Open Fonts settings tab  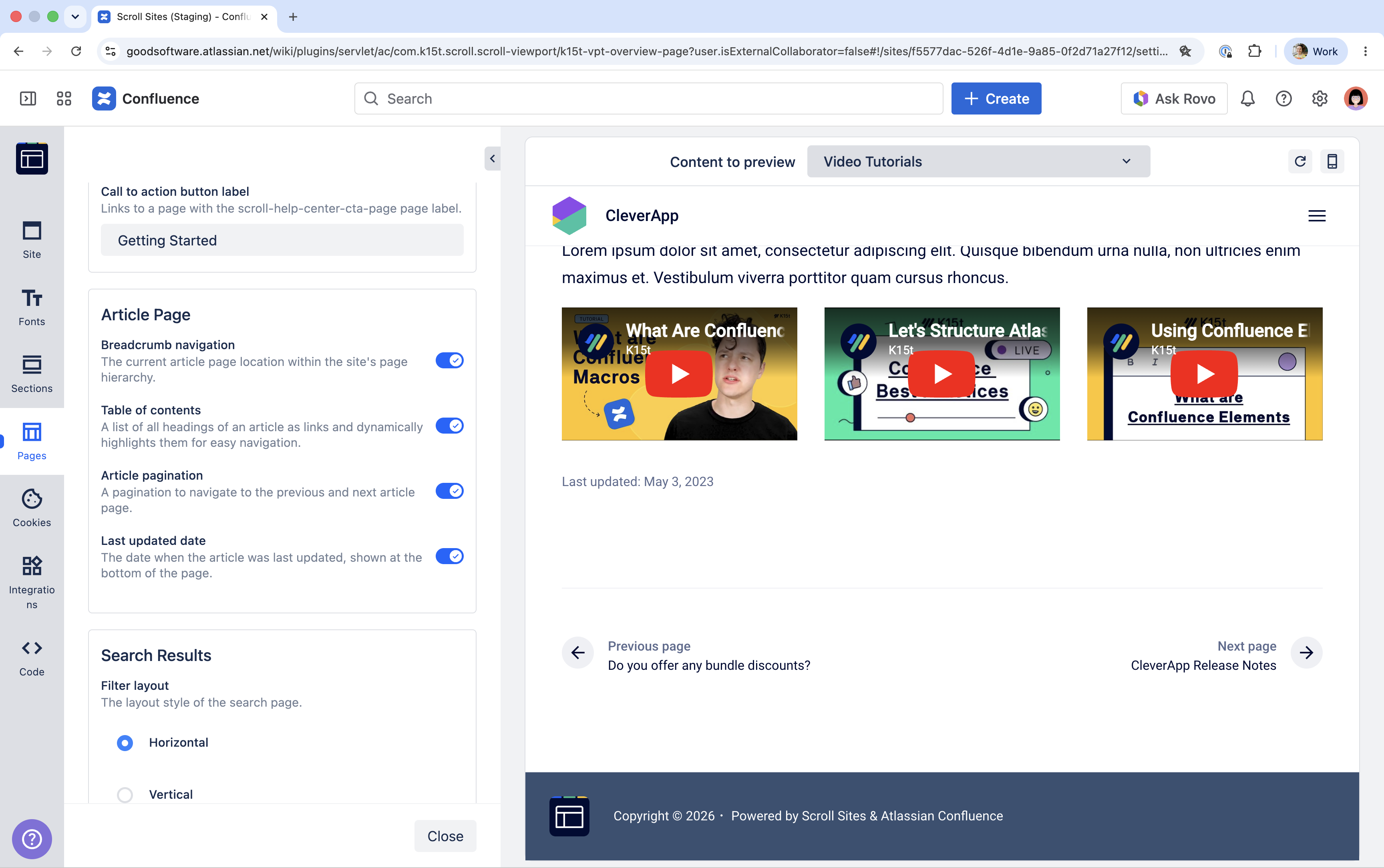point(32,307)
